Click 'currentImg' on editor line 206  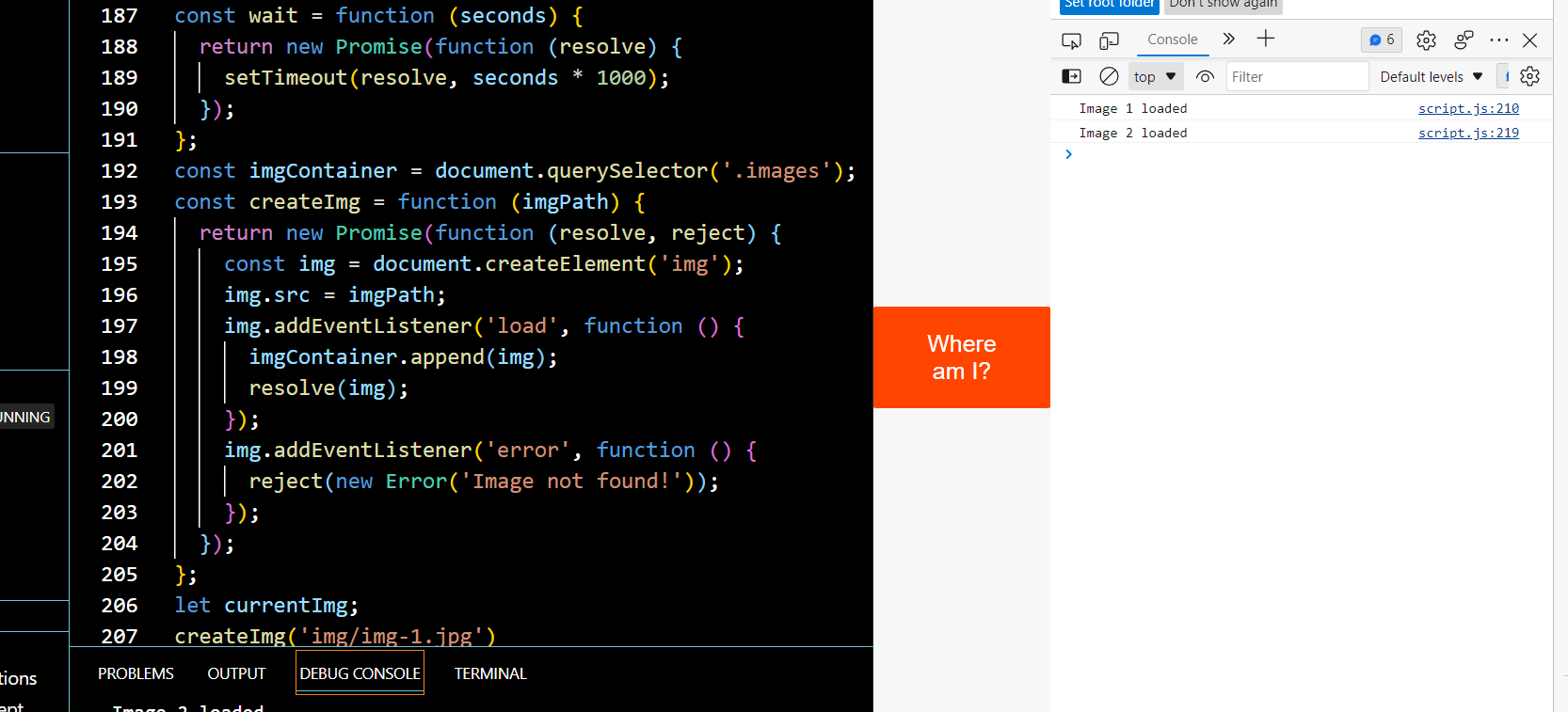click(286, 606)
